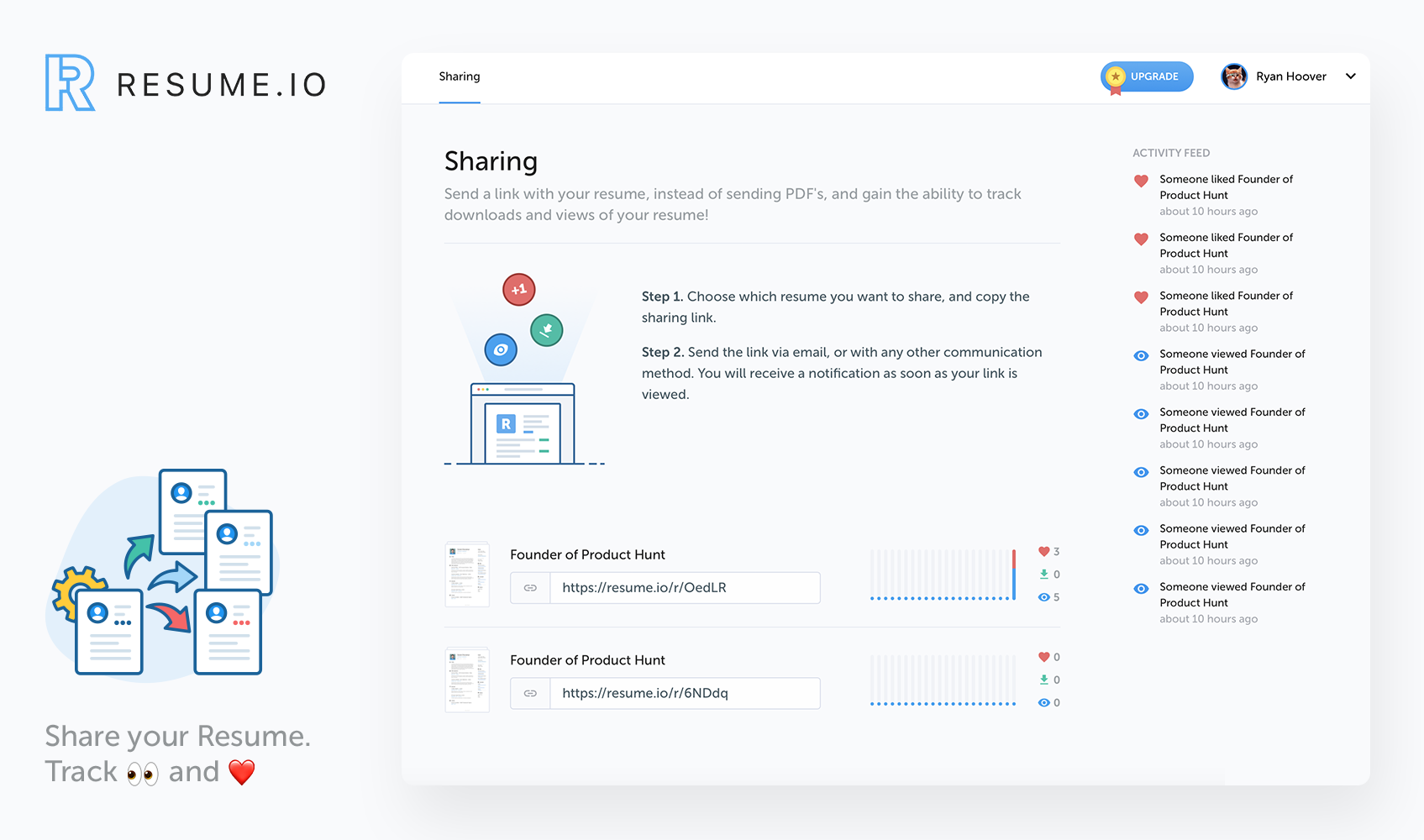The image size is (1424, 840).
Task: Open Ryan Hoover account dropdown arrow
Action: [1351, 76]
